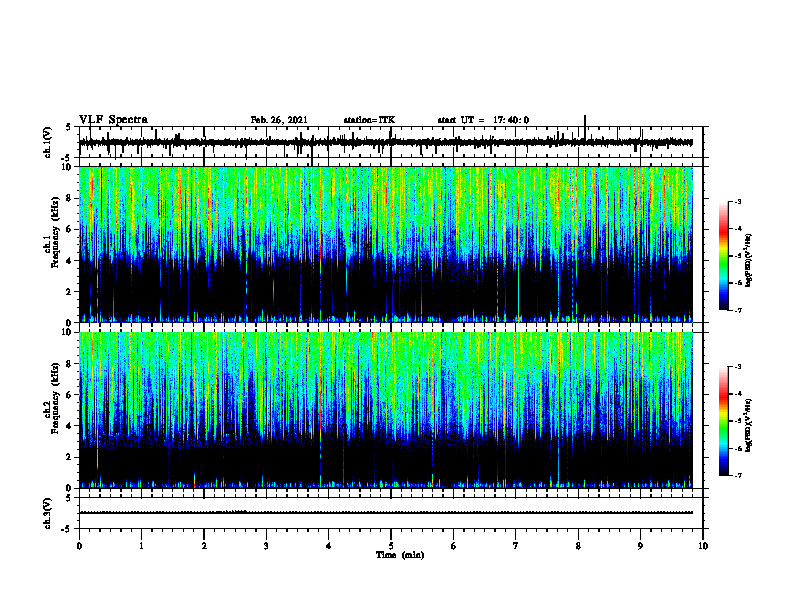Click the "ch.1(V)" waveform axis label
Screen dimensions: 792x612
(48, 142)
